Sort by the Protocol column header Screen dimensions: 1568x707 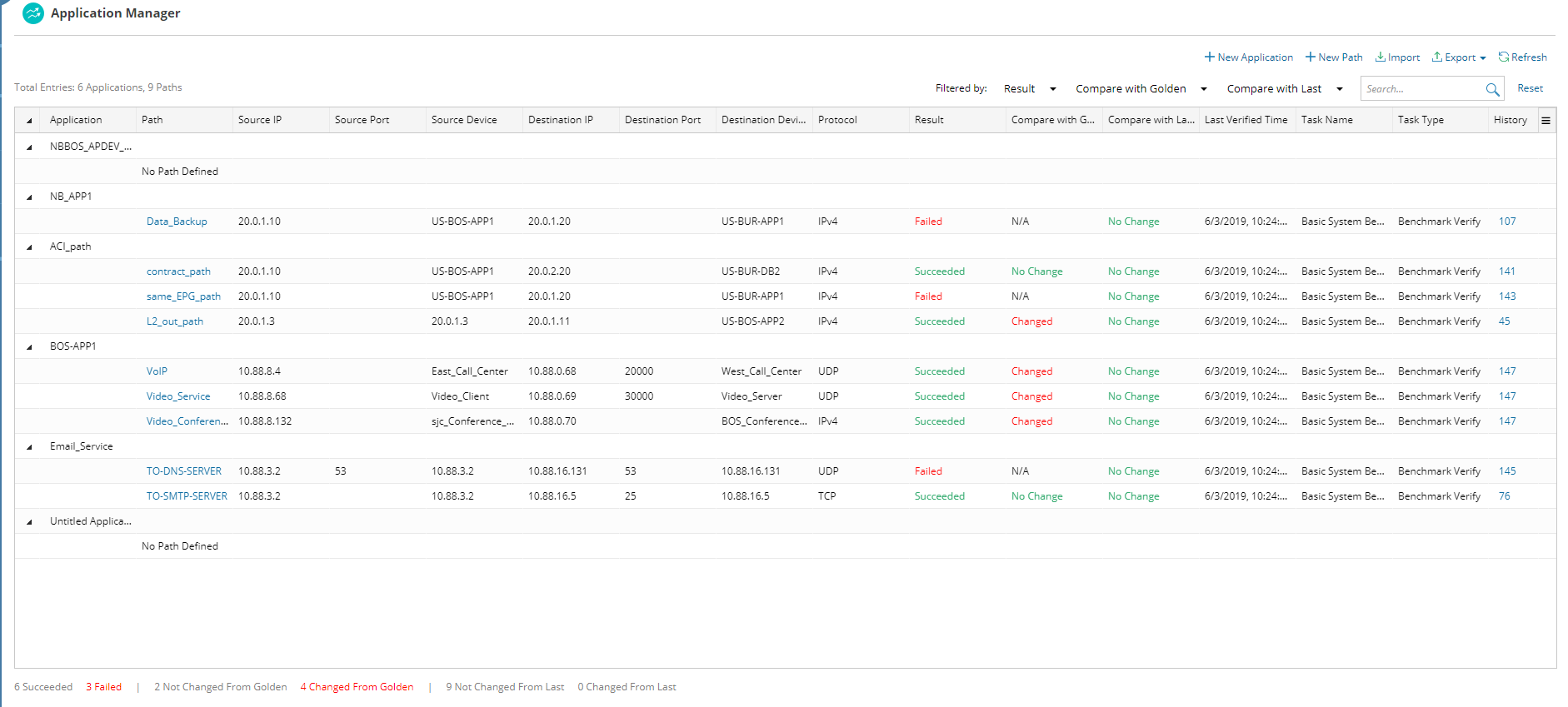point(837,120)
